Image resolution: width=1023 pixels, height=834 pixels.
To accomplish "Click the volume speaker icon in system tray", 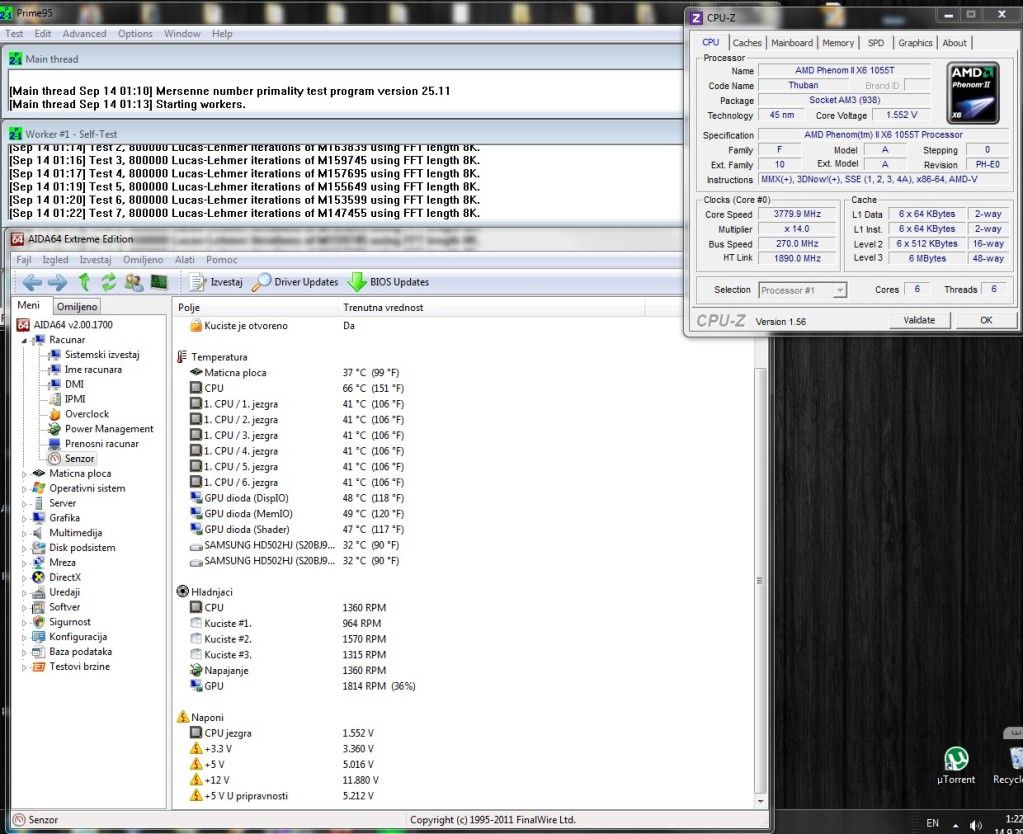I will 976,825.
